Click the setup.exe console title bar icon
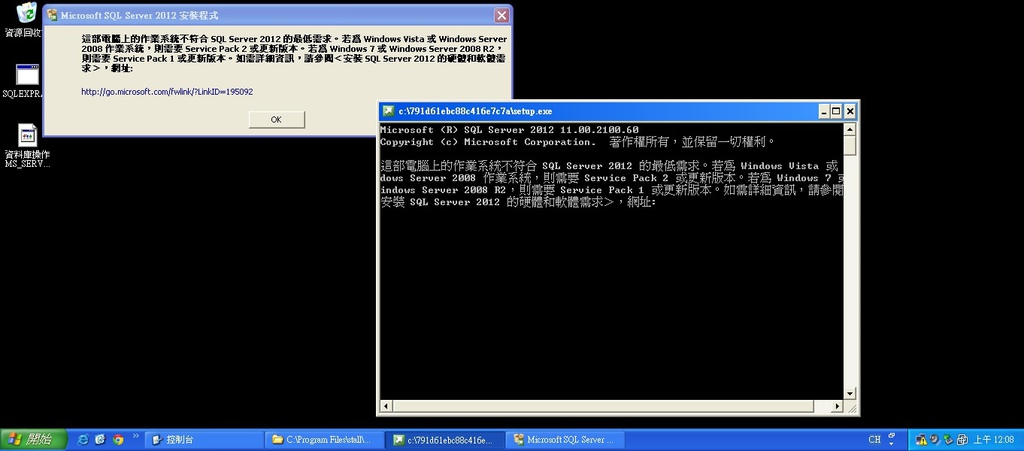This screenshot has width=1024, height=451. click(389, 111)
